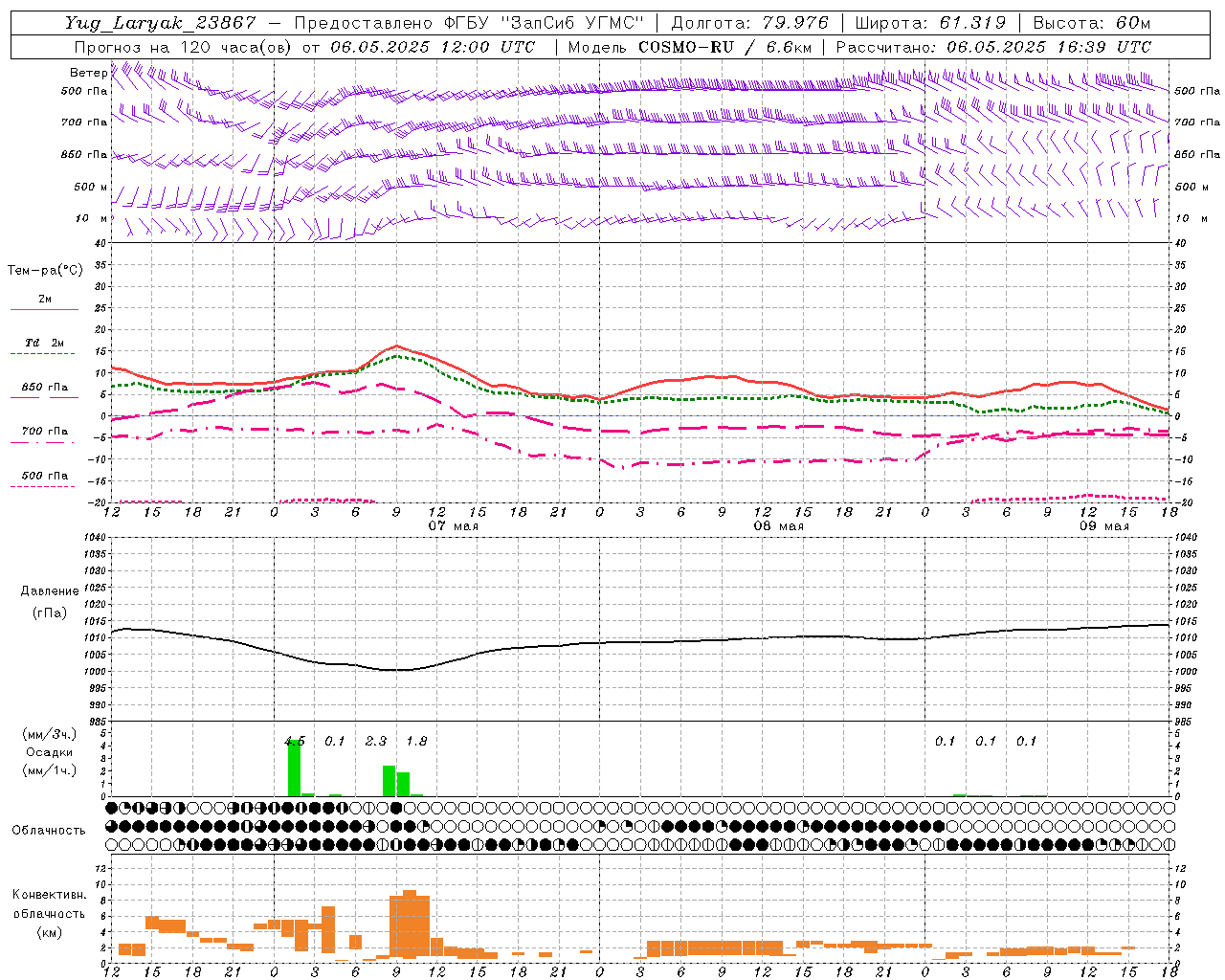Image resolution: width=1225 pixels, height=980 pixels.
Task: Click the Модель COSMO-RU / 6.6км label
Action: tap(690, 47)
